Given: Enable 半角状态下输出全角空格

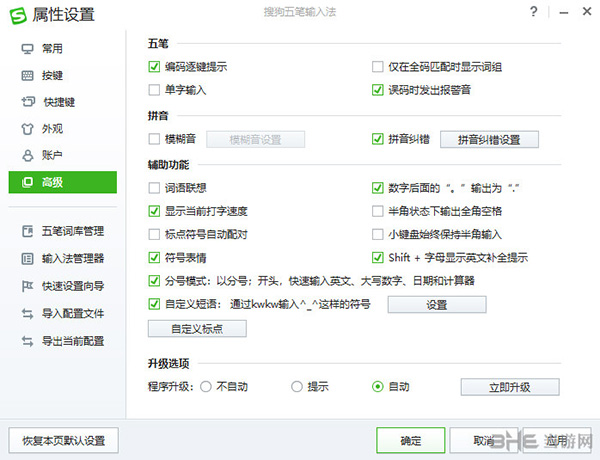Looking at the screenshot, I should pos(378,211).
